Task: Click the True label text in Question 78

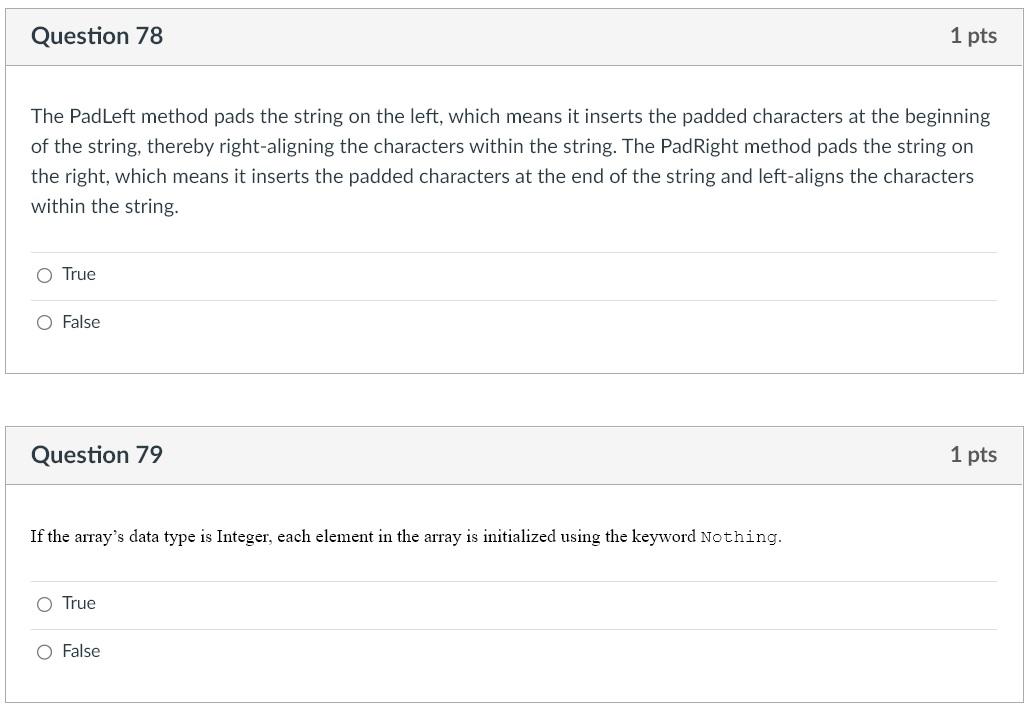Action: (78, 274)
